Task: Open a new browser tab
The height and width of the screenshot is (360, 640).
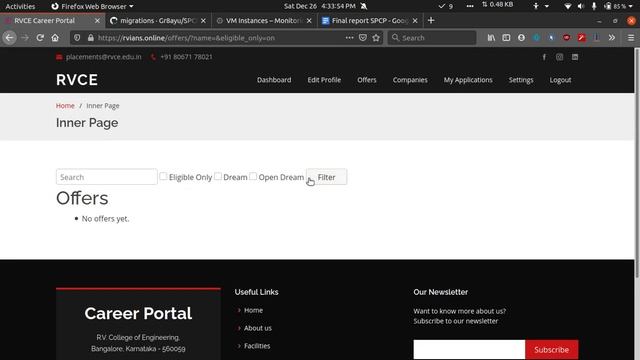Action: click(431, 20)
